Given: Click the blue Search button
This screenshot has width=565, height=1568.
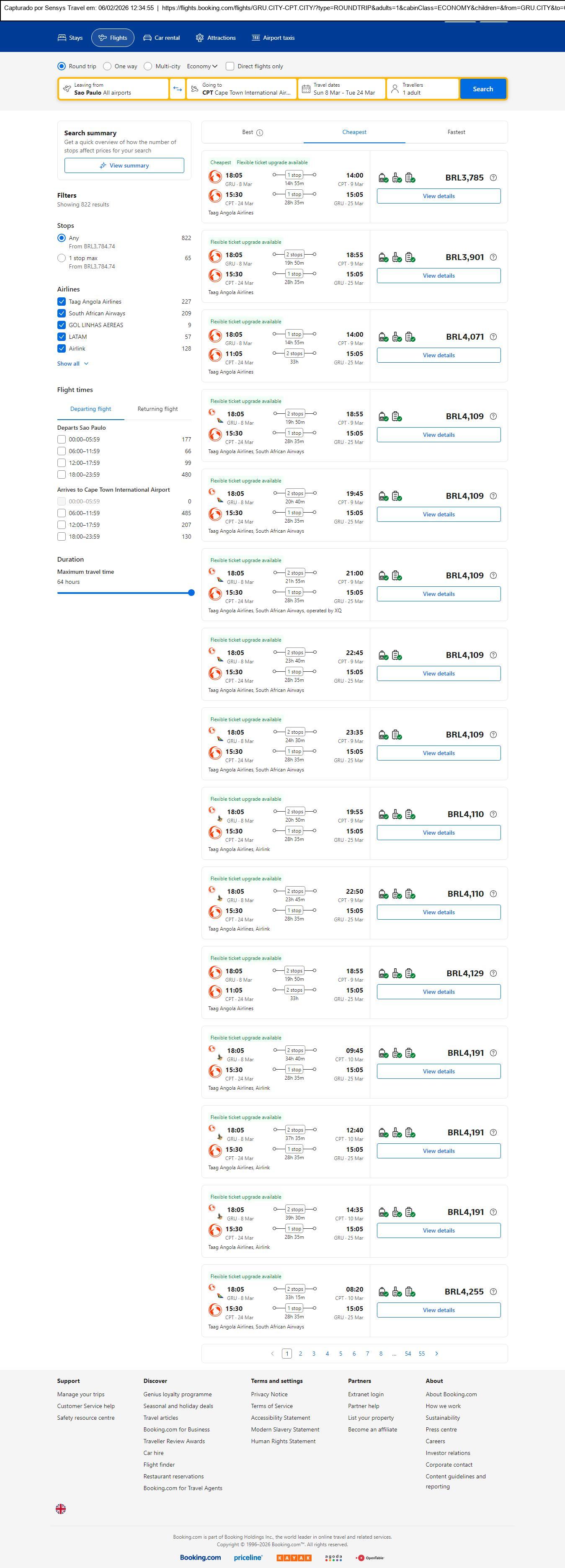Looking at the screenshot, I should (x=483, y=89).
